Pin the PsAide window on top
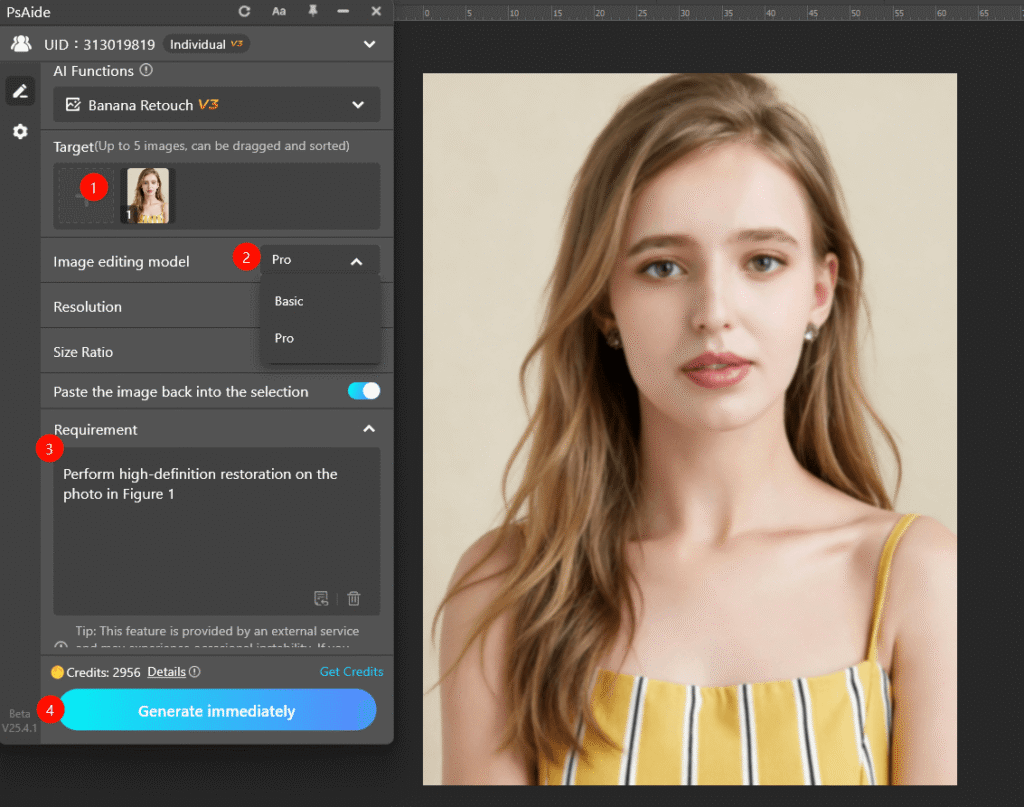1024x807 pixels. coord(313,11)
